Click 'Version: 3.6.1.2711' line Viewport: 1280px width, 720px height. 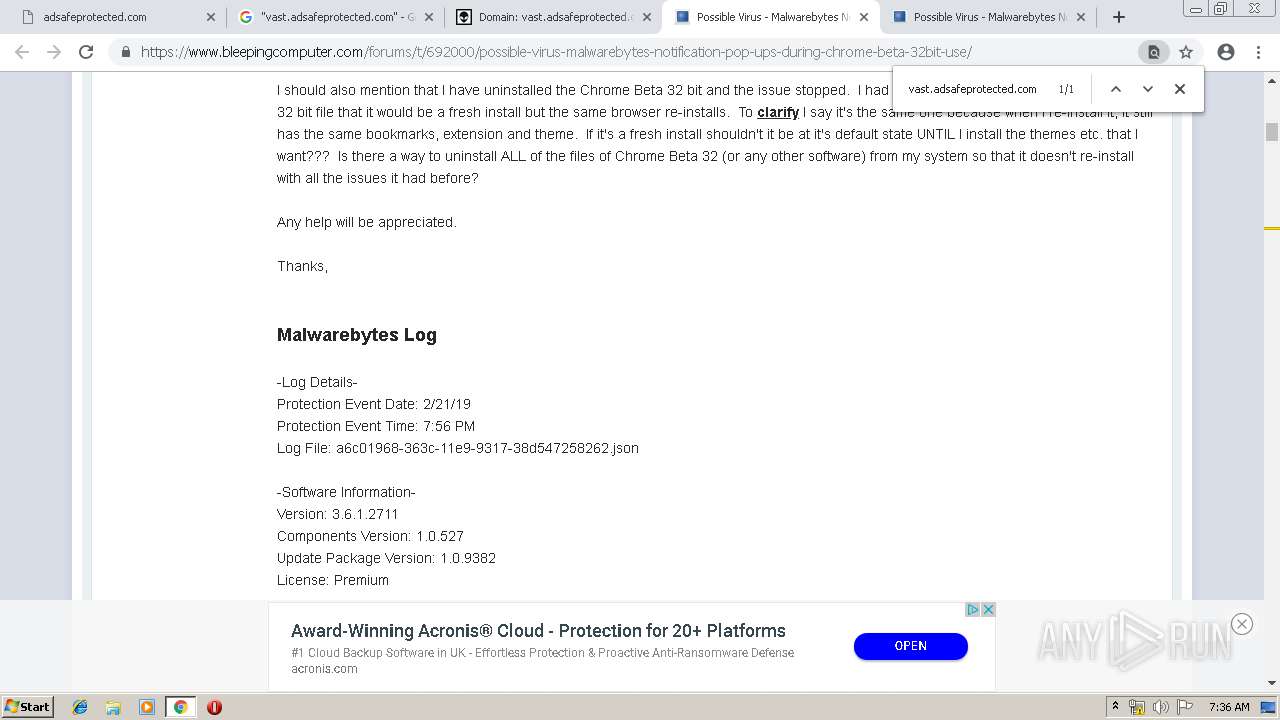338,514
